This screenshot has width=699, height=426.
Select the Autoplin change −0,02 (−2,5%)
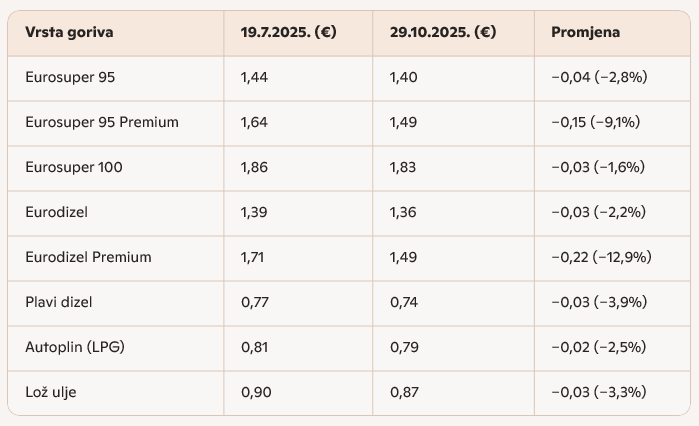597,347
